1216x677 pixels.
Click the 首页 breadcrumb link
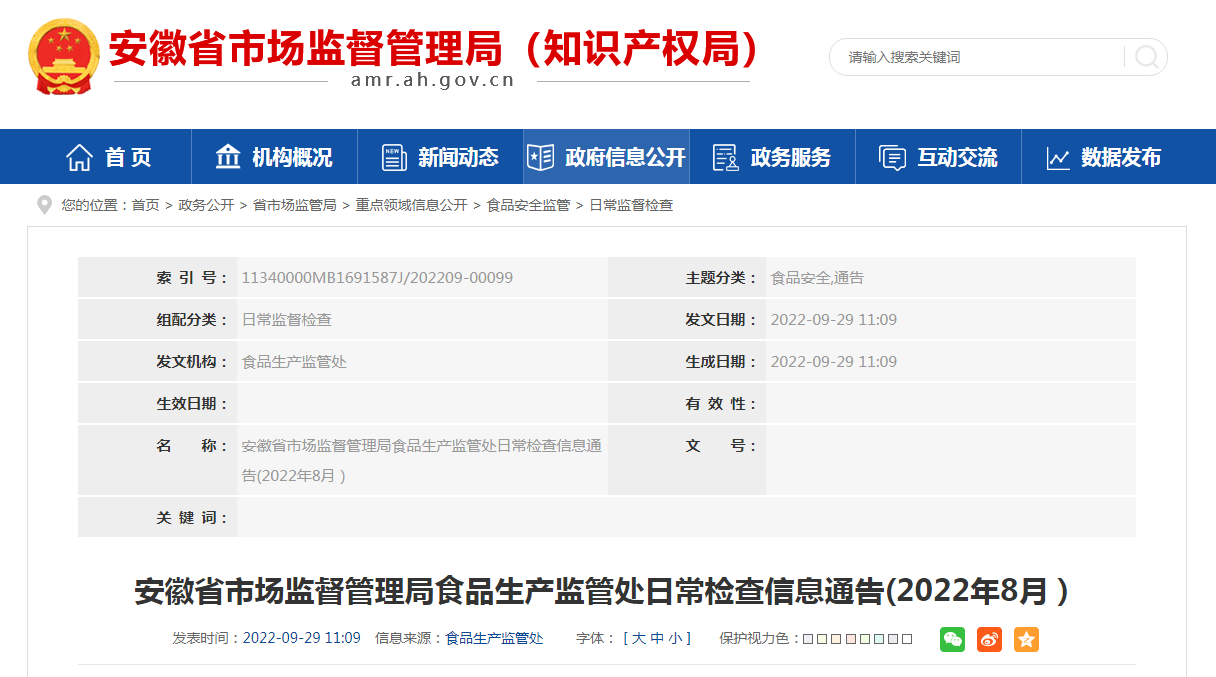pos(146,205)
